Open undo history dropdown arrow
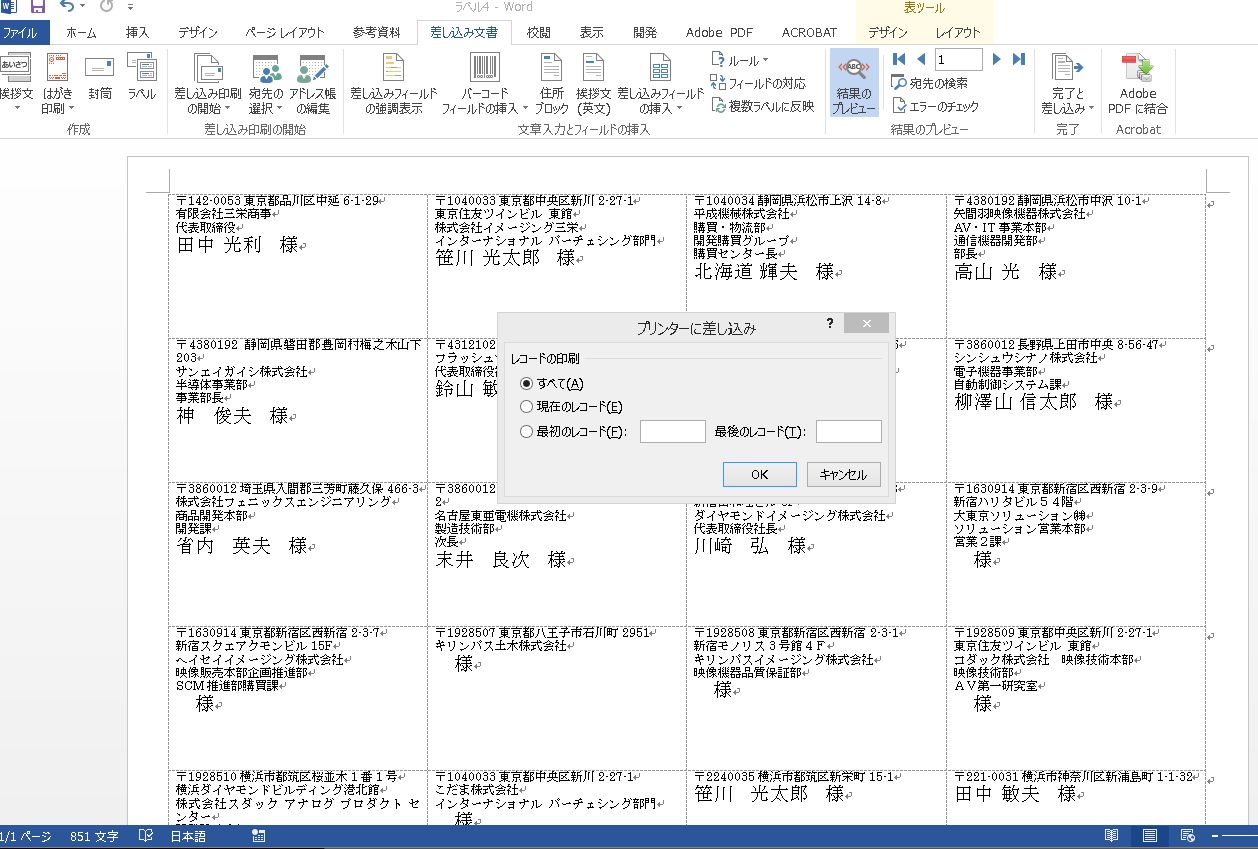This screenshot has height=849, width=1258. (x=82, y=7)
